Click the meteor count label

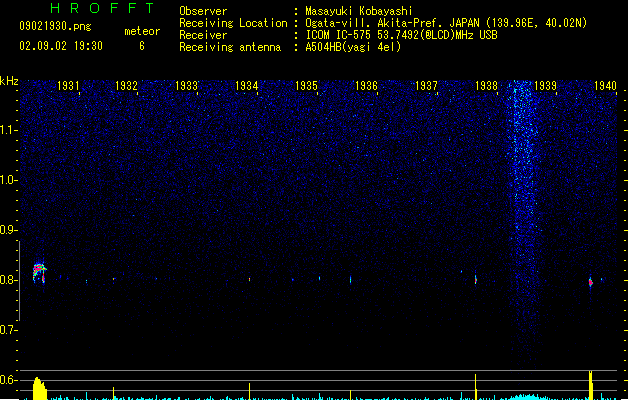[142, 31]
